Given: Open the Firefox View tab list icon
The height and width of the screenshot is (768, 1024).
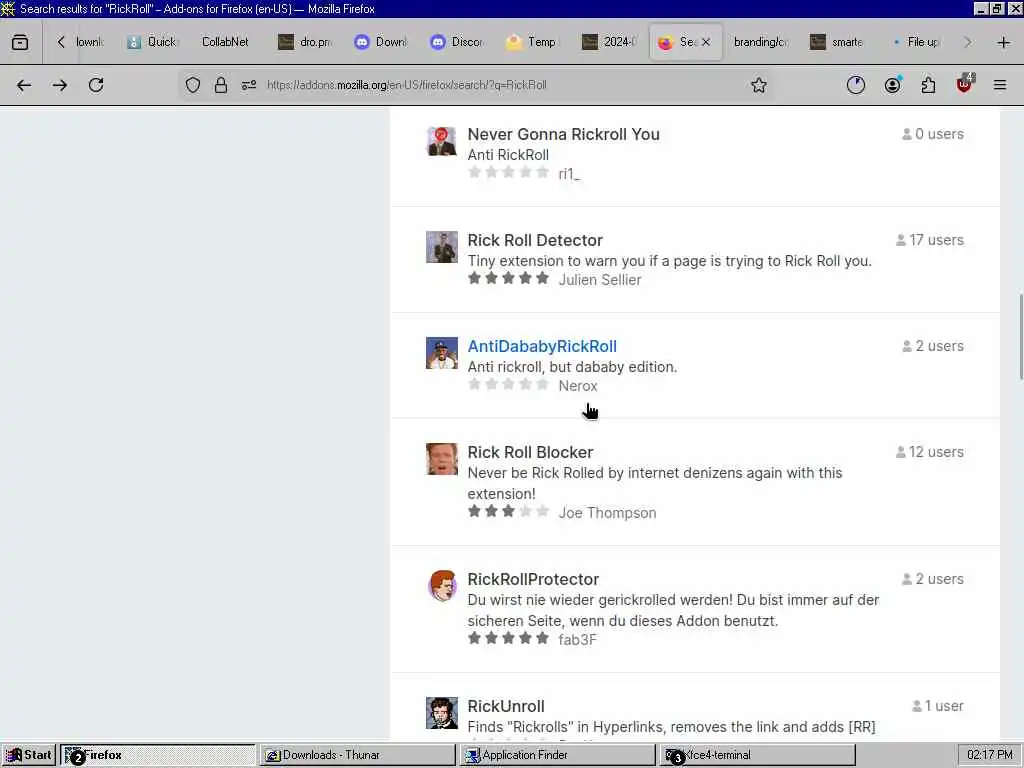Looking at the screenshot, I should point(20,42).
